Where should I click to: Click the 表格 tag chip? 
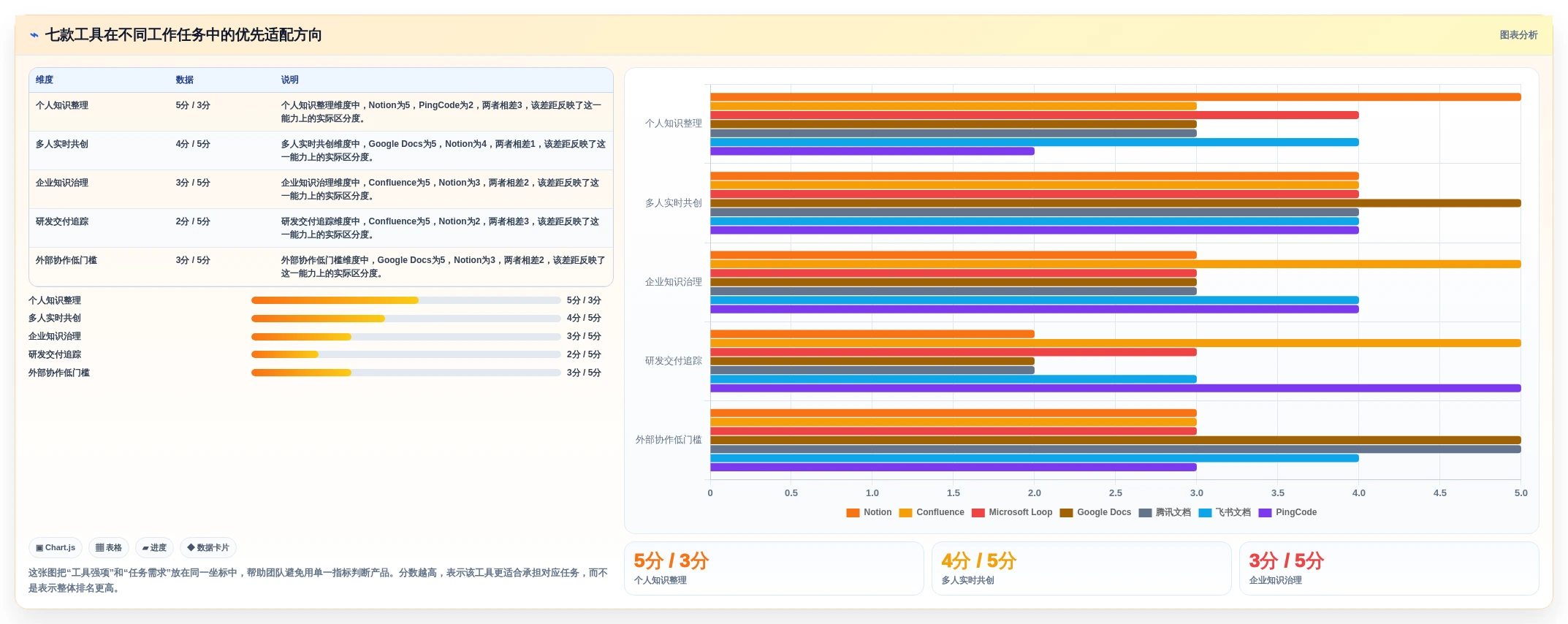click(x=109, y=548)
